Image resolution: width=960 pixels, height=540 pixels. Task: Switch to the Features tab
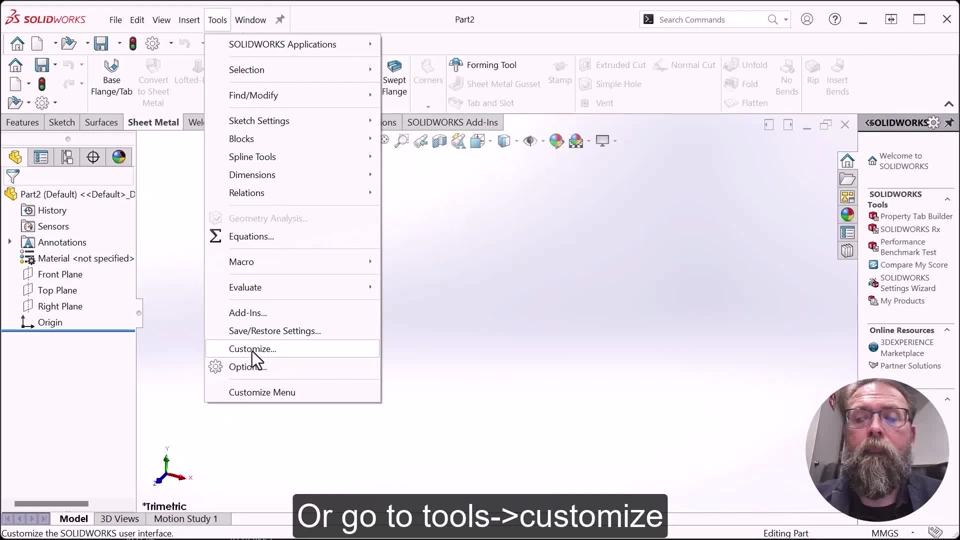22,122
